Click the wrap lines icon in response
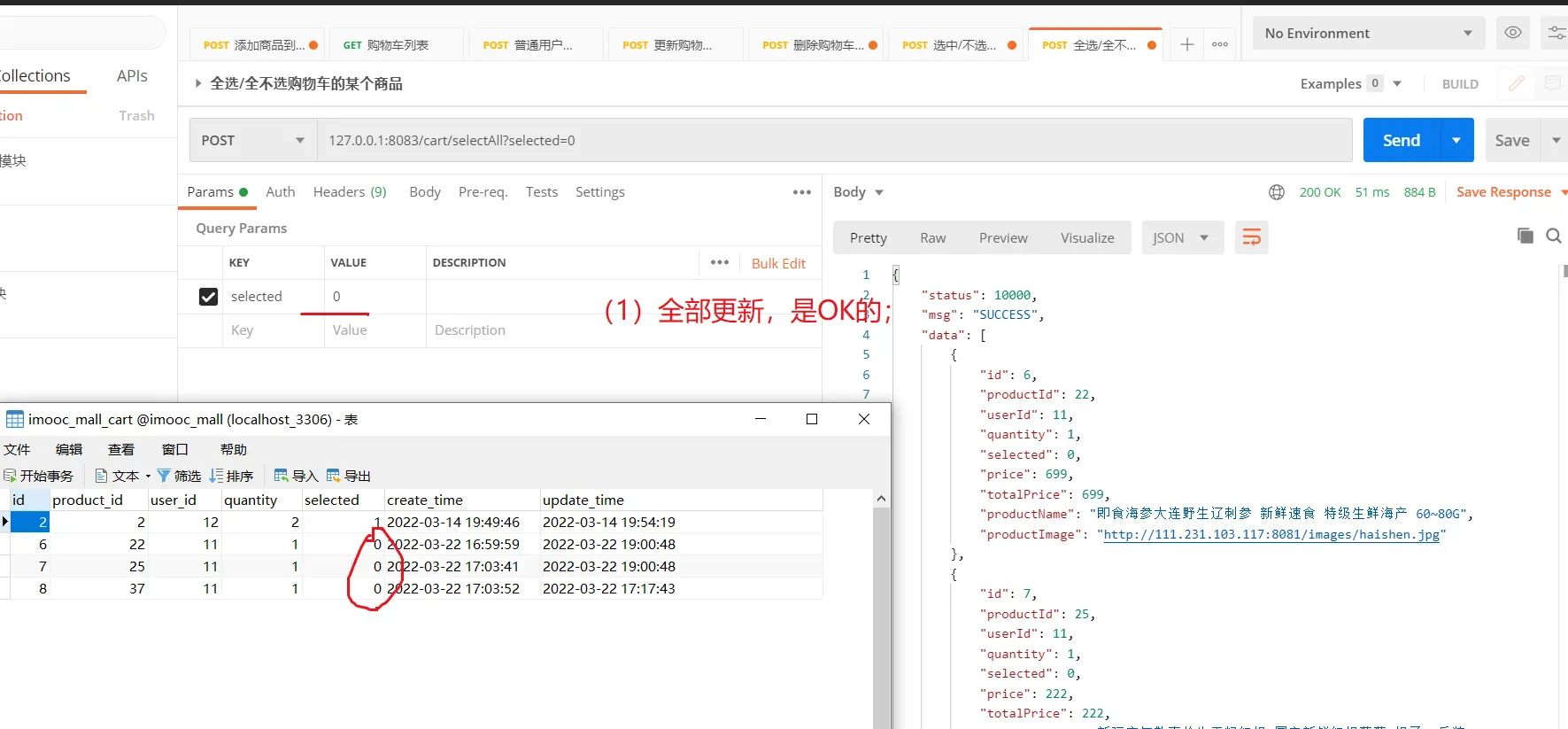This screenshot has width=1568, height=729. tap(1251, 237)
